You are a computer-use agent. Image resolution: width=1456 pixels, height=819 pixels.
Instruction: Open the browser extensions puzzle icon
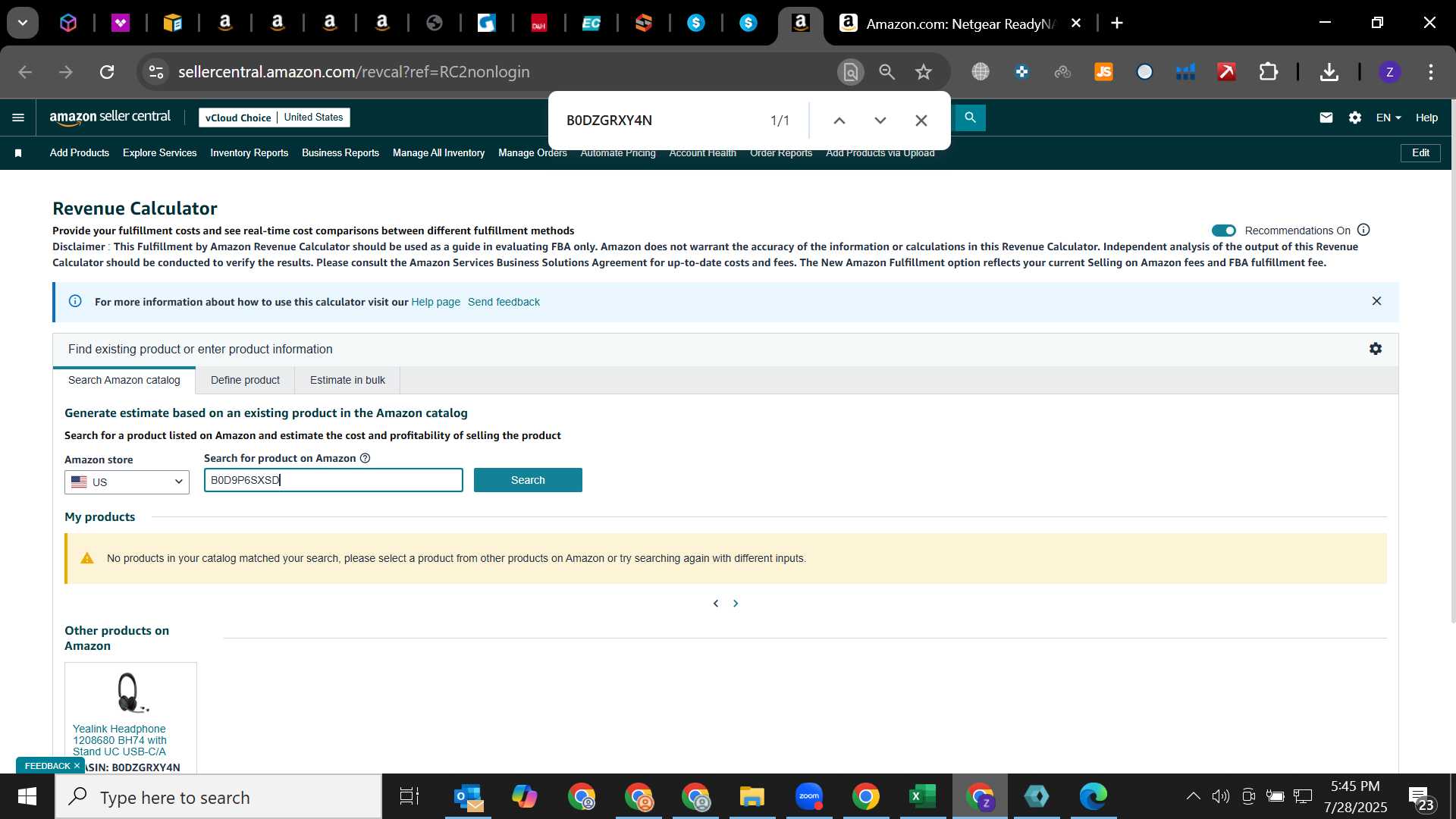(1268, 72)
